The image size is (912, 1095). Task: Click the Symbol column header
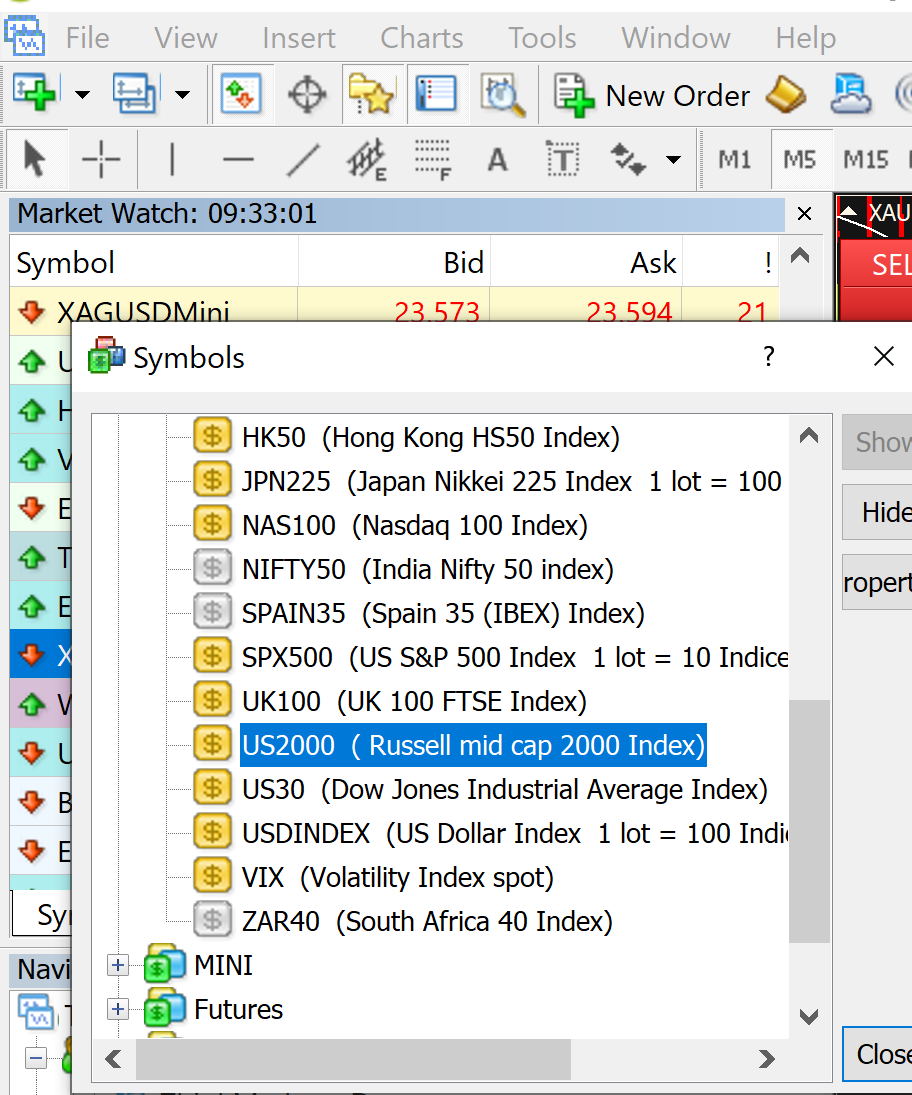coord(154,263)
